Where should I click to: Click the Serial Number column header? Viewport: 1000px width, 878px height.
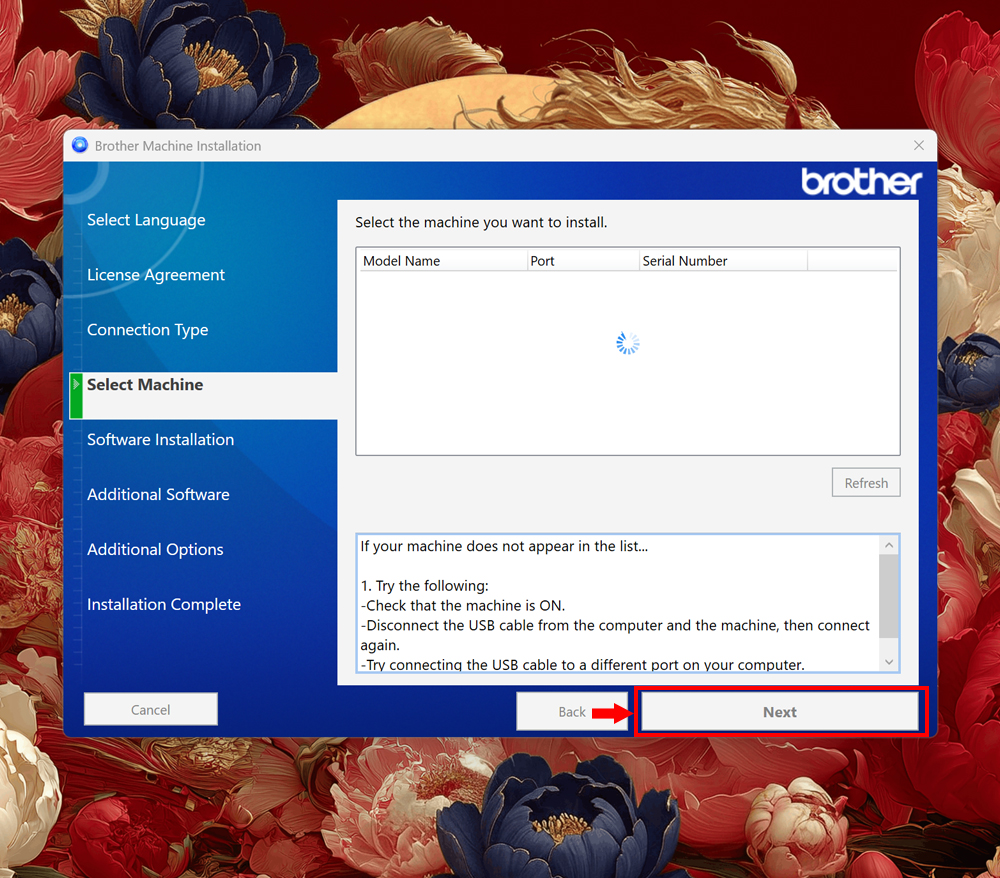pos(722,261)
